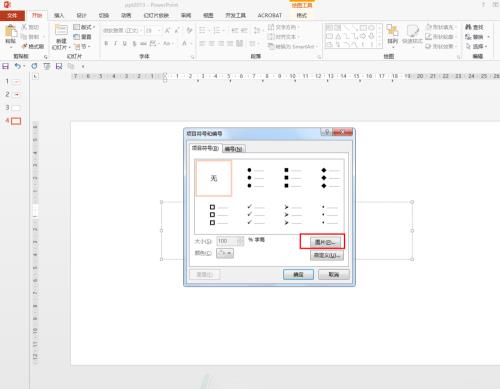Choose the filled round bullet style
The image size is (500, 389).
click(256, 178)
